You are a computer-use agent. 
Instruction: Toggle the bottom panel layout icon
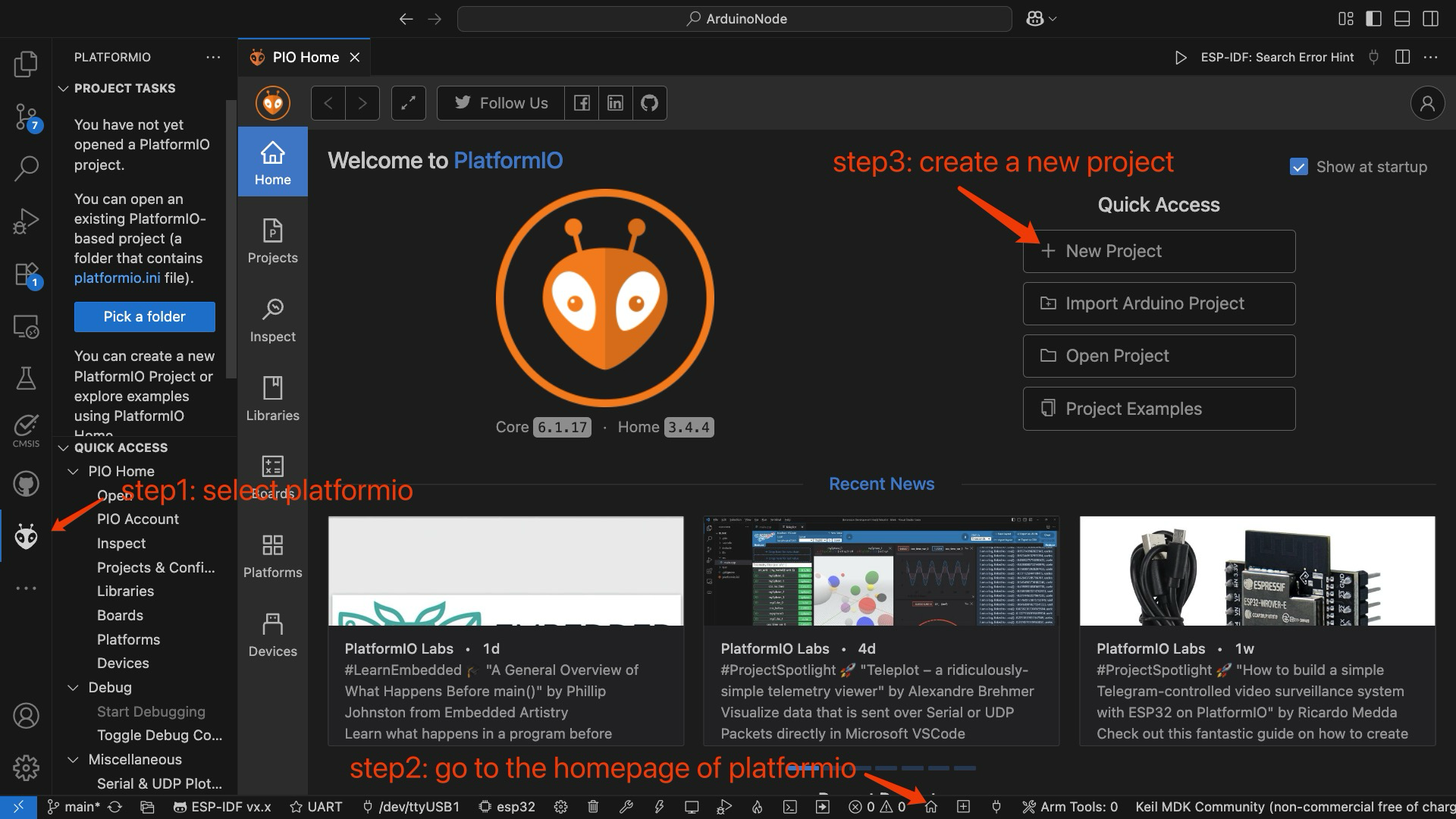tap(1402, 19)
